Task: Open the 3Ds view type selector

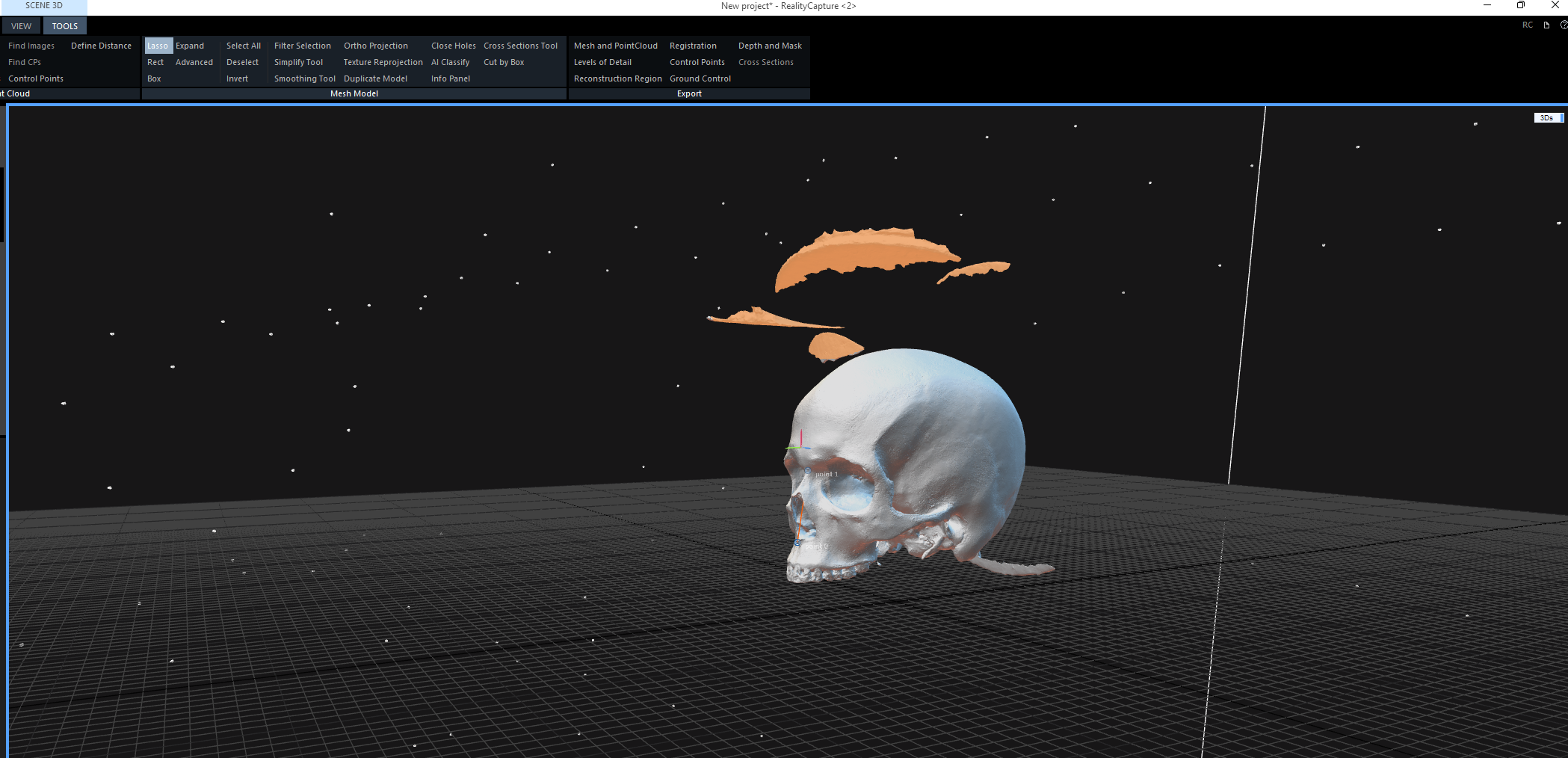Action: tap(1547, 118)
